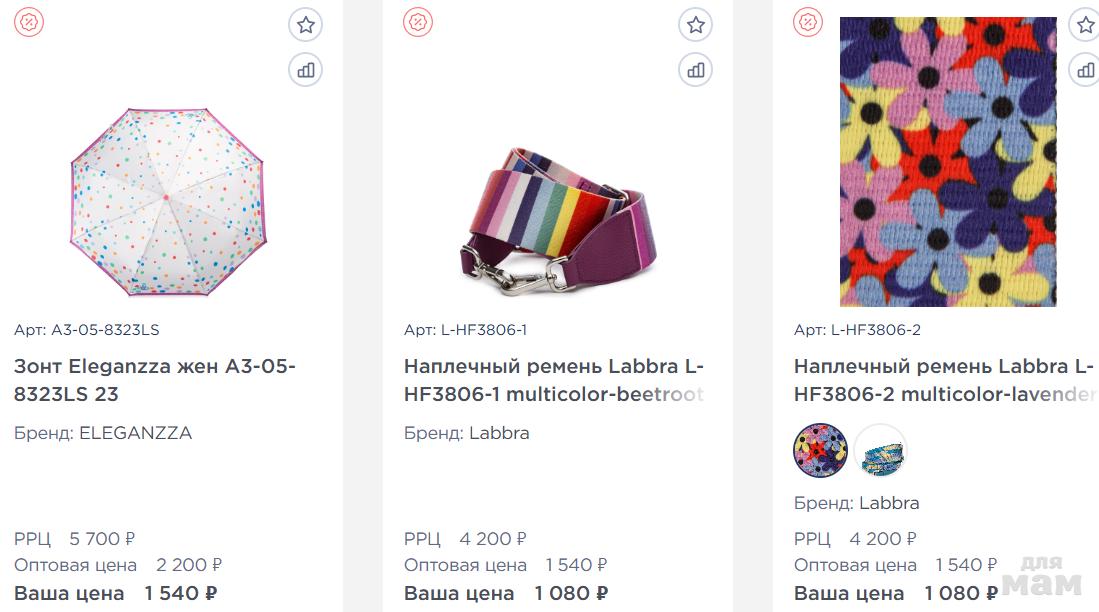Image resolution: width=1099 pixels, height=612 pixels.
Task: Click brand ELEGANZZA label
Action: pyautogui.click(x=103, y=433)
